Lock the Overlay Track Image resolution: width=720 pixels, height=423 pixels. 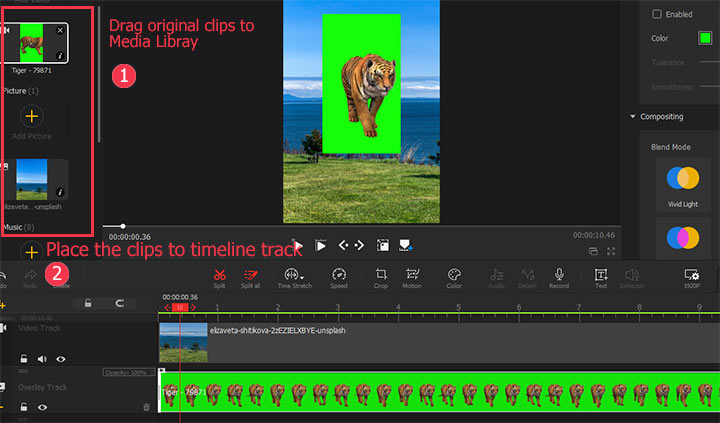coord(23,407)
